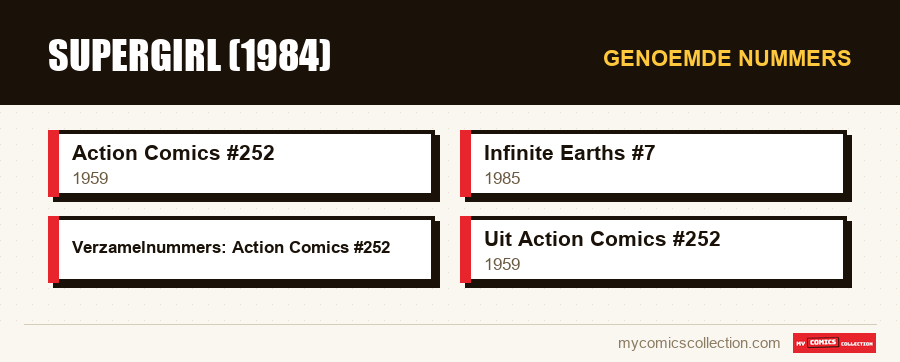Click the word SUPERGIRL in the header title
Screen dimensions: 900x362
coord(135,56)
